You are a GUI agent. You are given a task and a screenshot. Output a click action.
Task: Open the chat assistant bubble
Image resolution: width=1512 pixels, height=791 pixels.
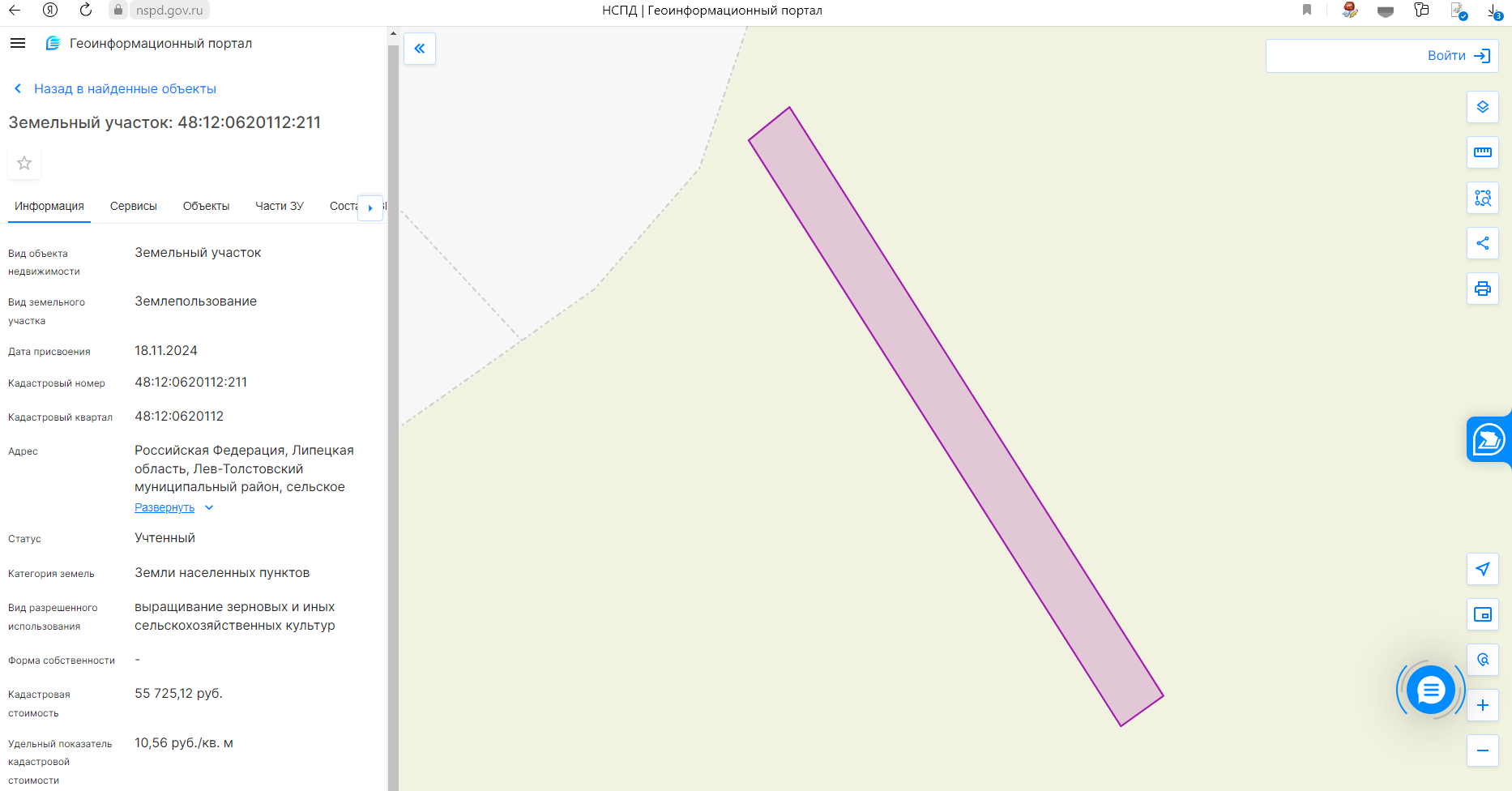1431,690
